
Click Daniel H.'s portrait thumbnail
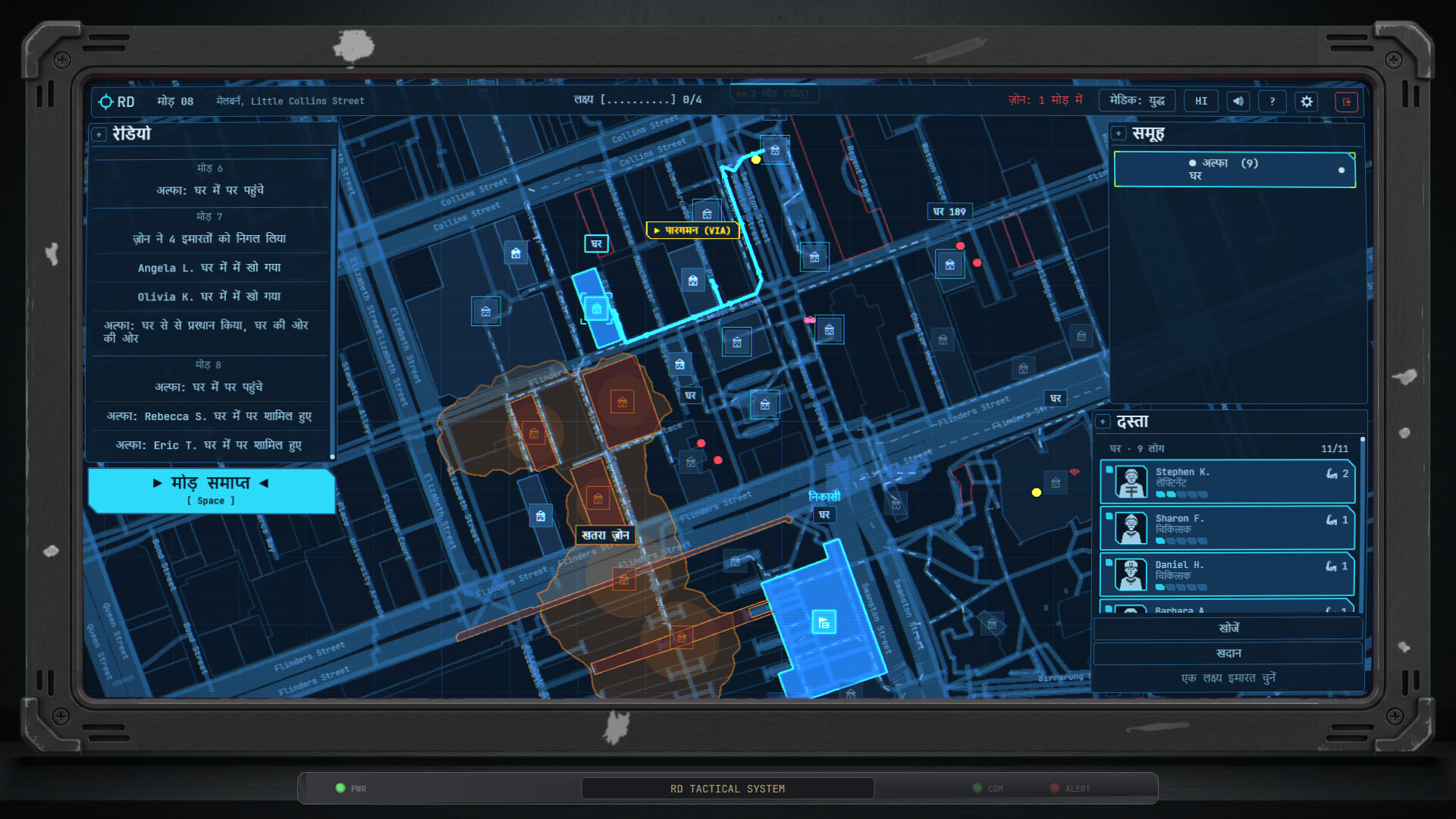click(1131, 575)
